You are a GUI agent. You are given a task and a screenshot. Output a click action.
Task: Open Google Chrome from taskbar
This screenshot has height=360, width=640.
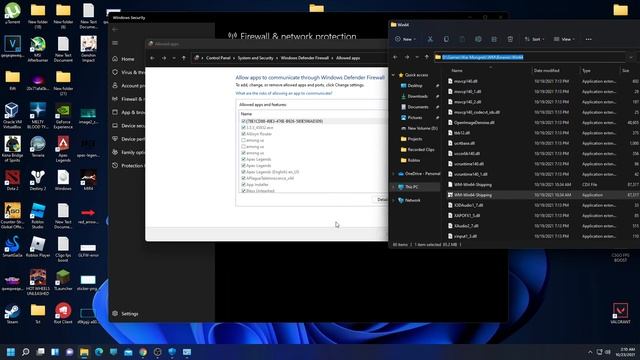tap(143, 352)
